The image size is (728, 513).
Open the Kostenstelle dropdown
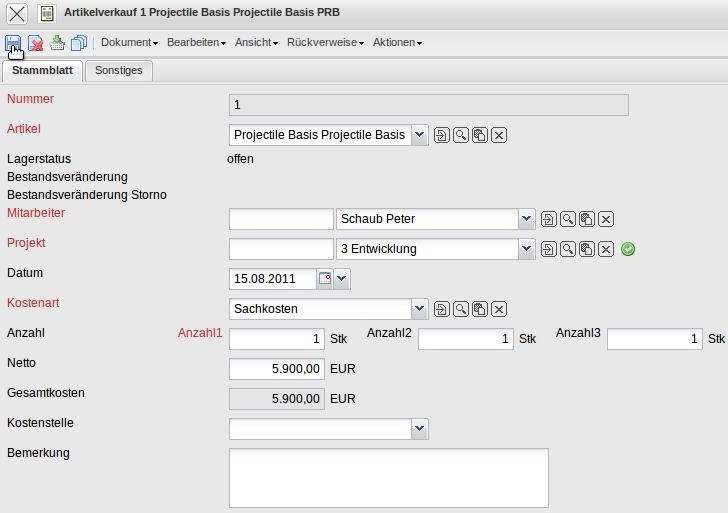(419, 429)
